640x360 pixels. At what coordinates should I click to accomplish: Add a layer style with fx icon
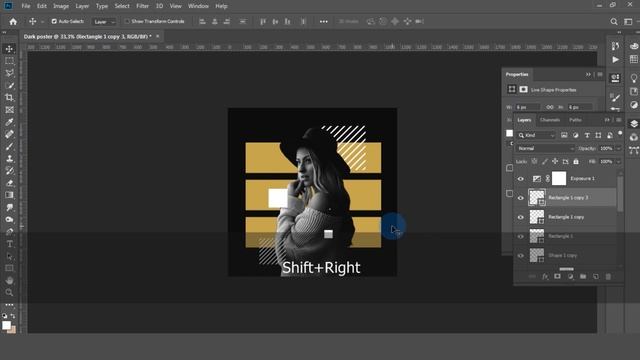[545, 277]
